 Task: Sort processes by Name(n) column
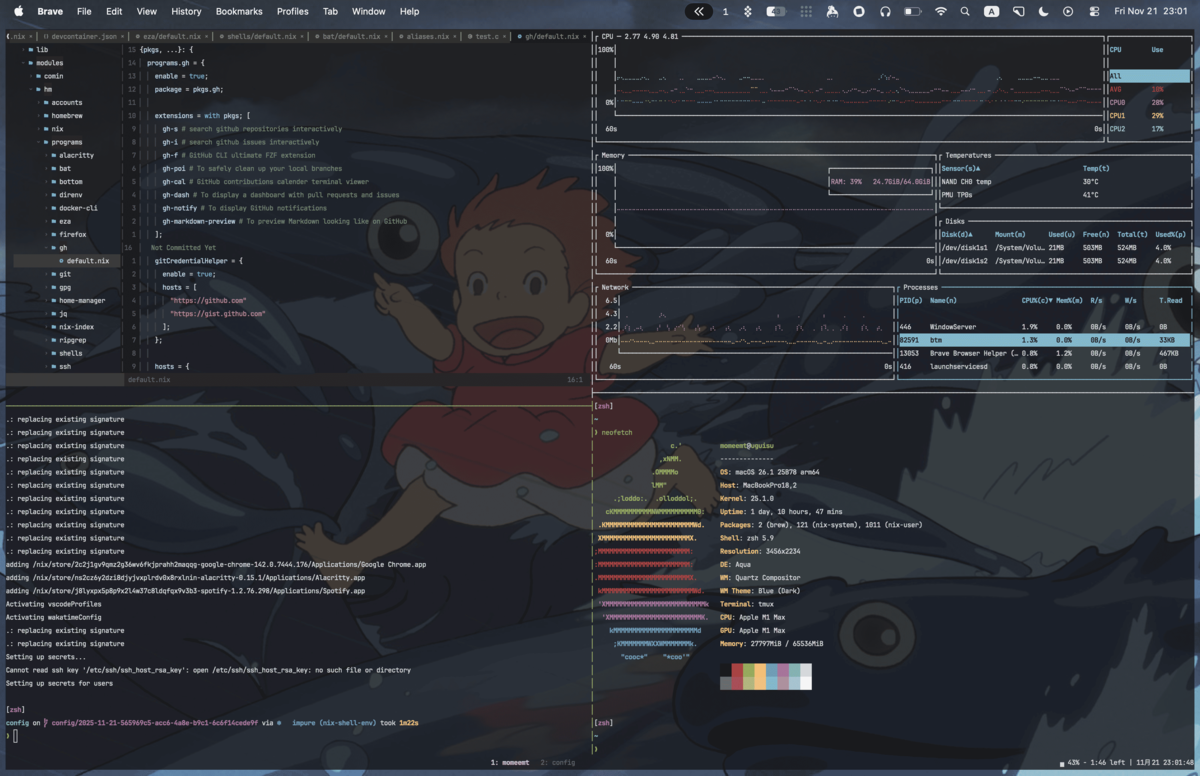pos(944,300)
